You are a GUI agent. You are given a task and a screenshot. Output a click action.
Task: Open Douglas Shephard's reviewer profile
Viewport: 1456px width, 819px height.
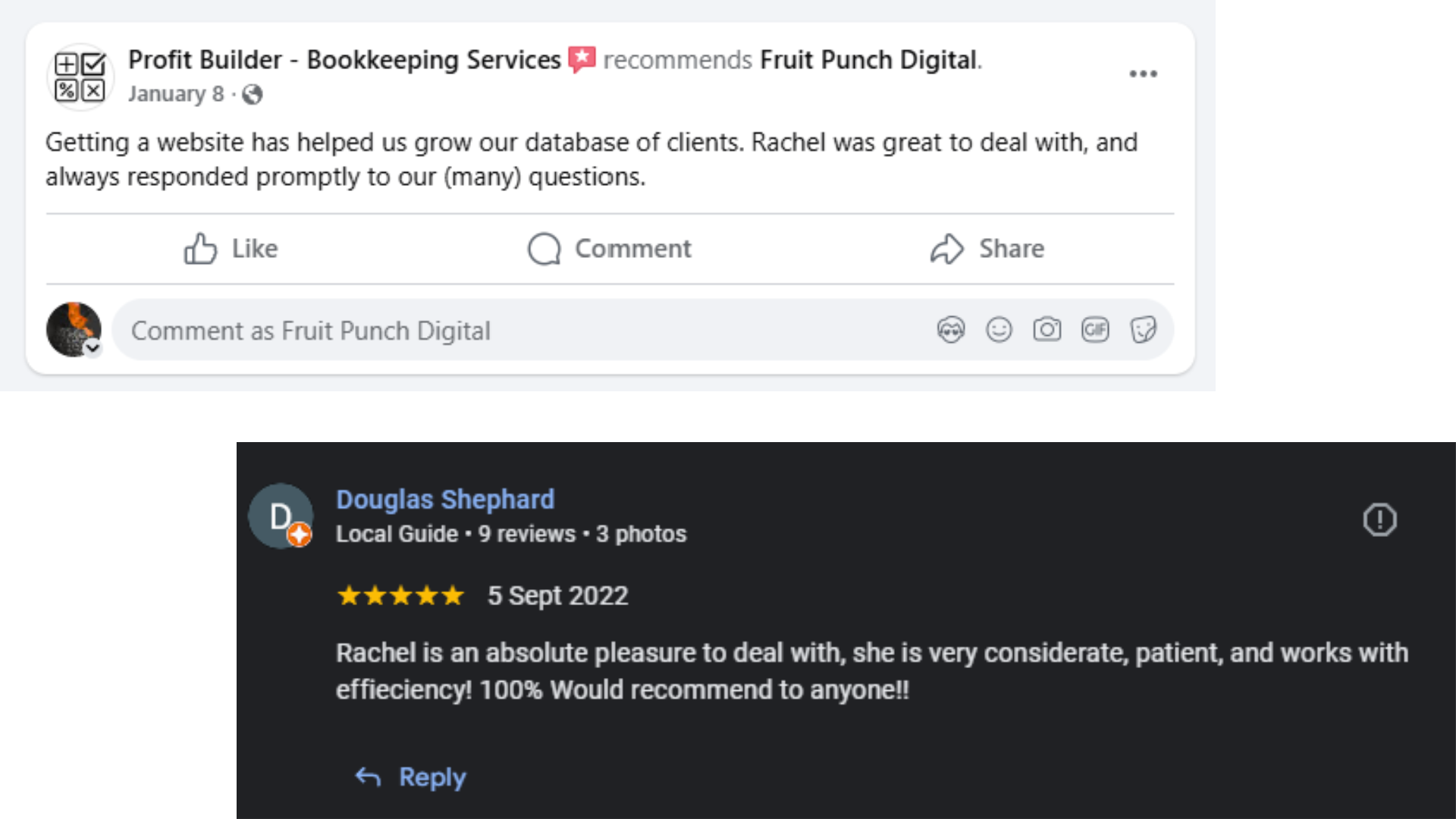[x=445, y=500]
